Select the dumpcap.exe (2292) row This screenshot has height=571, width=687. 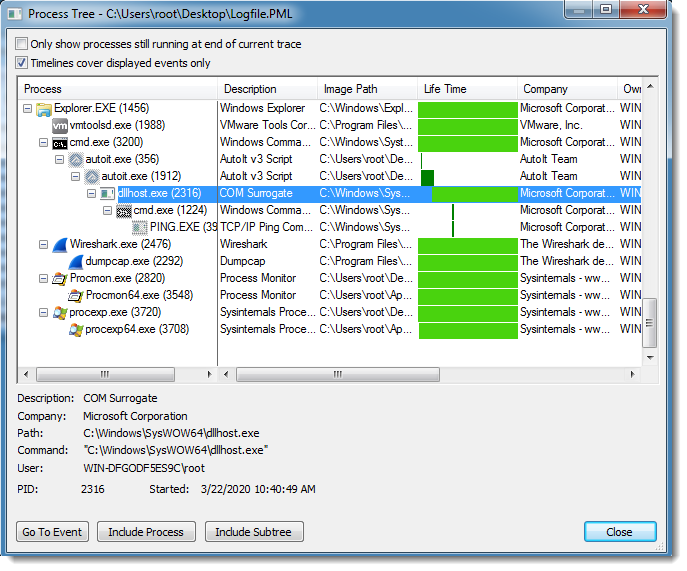[x=329, y=262]
